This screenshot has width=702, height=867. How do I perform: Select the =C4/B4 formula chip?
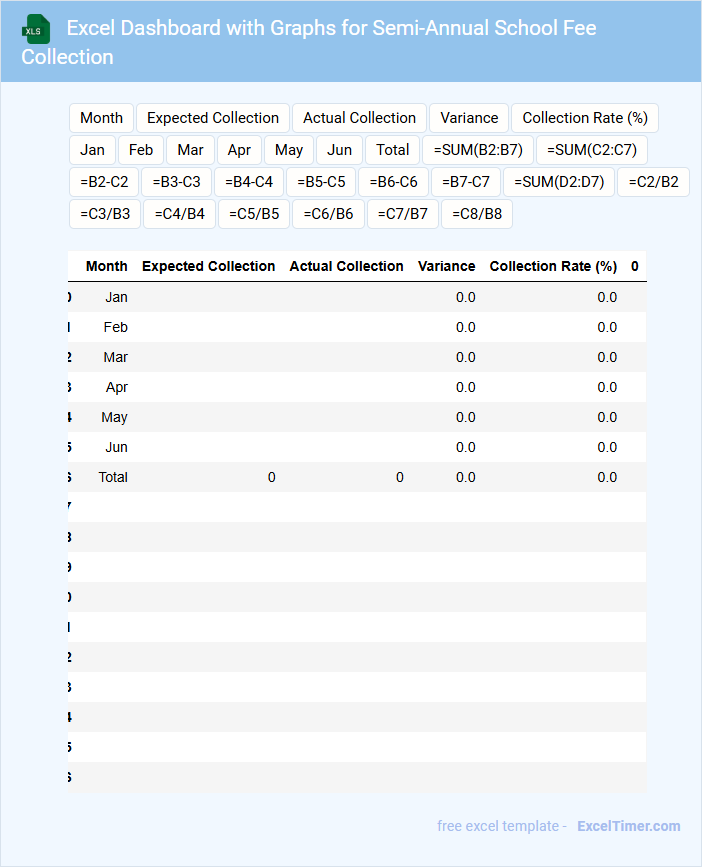coord(180,214)
